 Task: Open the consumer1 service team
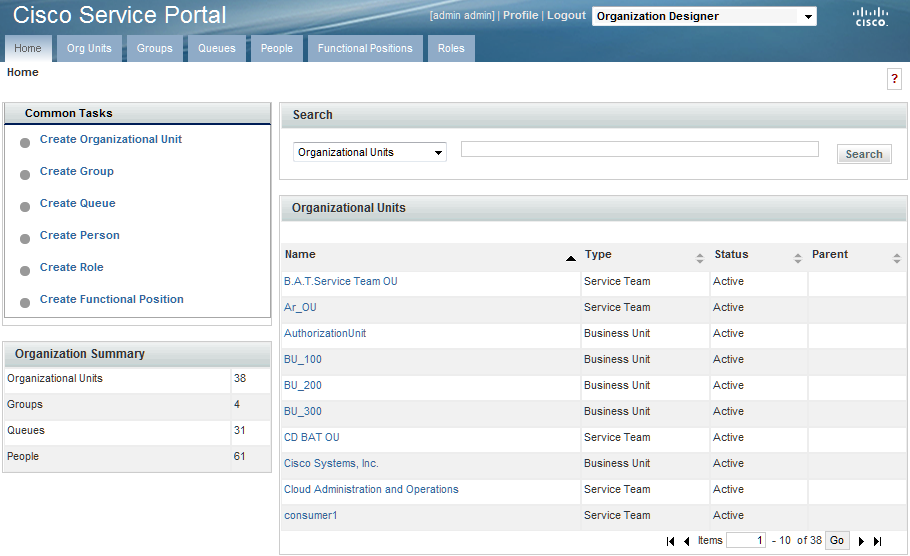[310, 515]
